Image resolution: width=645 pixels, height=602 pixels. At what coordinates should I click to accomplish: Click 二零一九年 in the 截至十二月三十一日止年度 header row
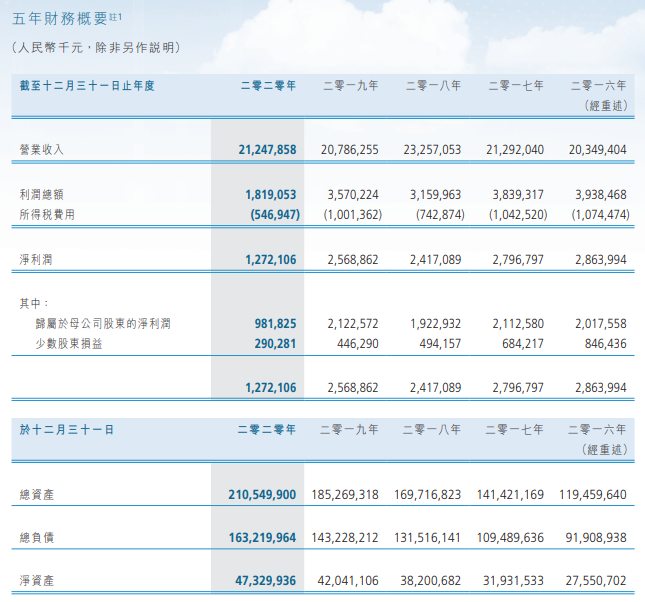coord(350,86)
